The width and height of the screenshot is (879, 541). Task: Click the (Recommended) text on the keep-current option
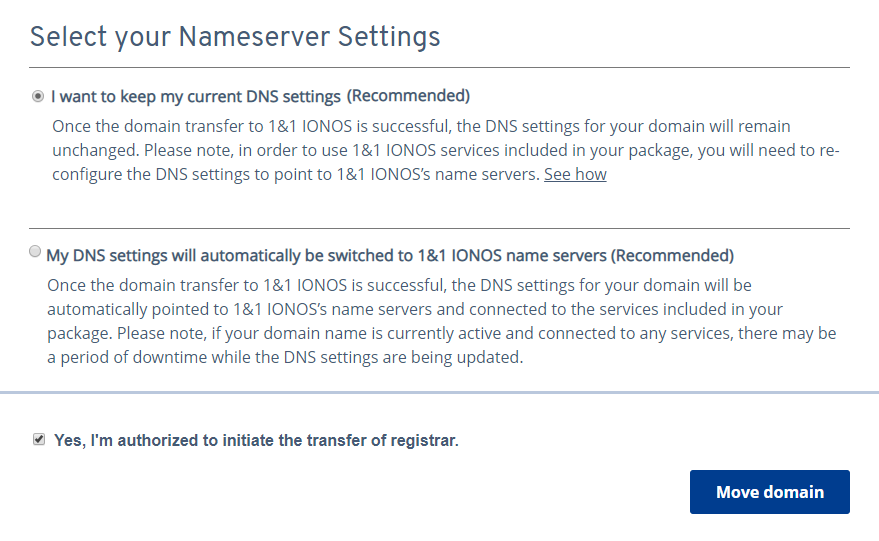[x=408, y=96]
